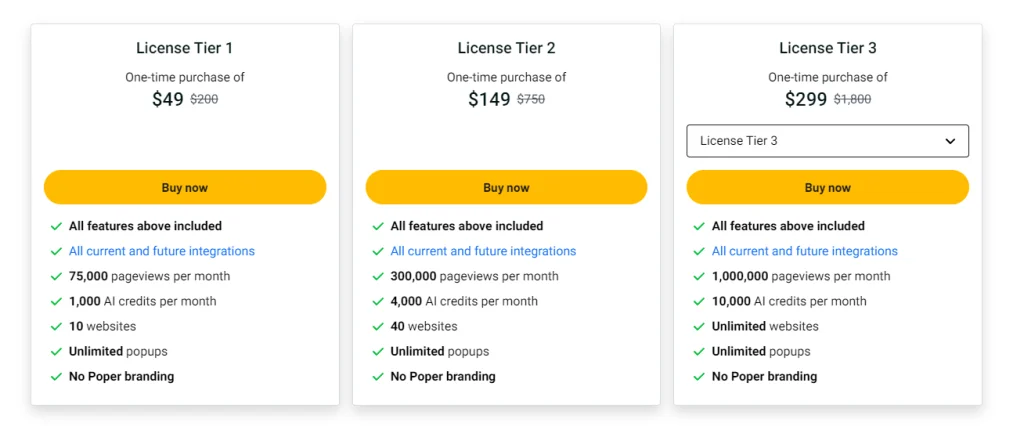Click Buy now for License Tier 1

185,188
